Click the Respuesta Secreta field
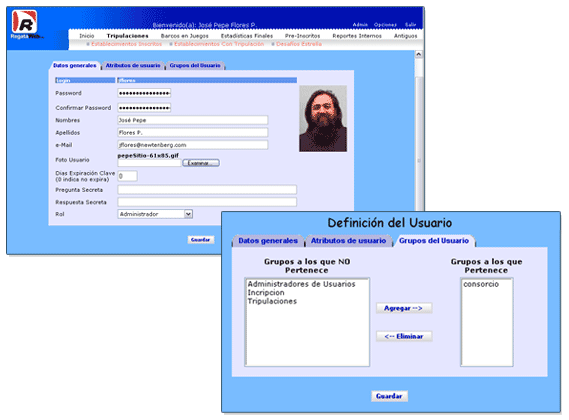 [207, 202]
